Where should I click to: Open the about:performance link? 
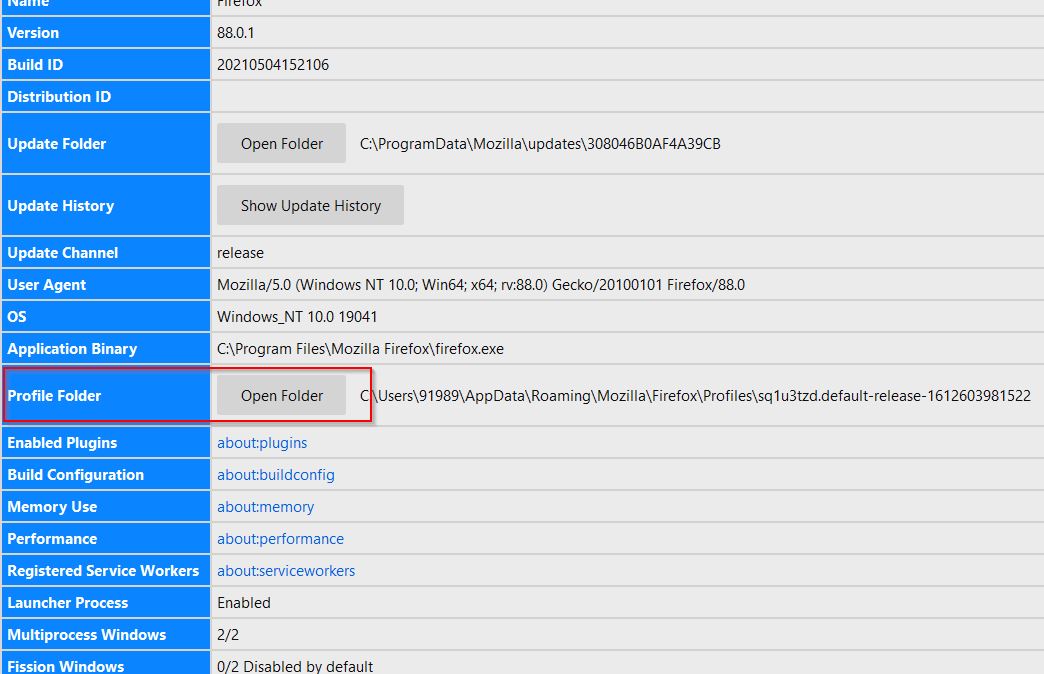coord(280,539)
